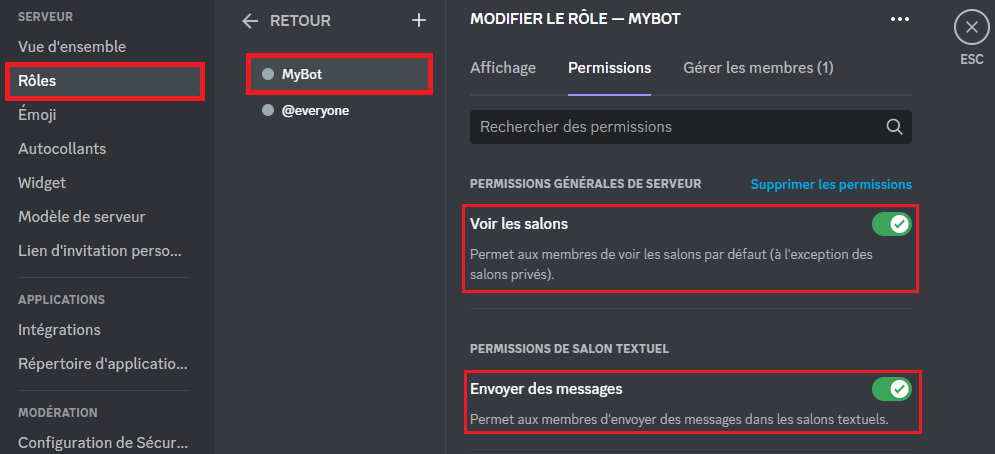Screen dimensions: 995x454
Task: Click the MyBot role color dot
Action: coord(268,74)
